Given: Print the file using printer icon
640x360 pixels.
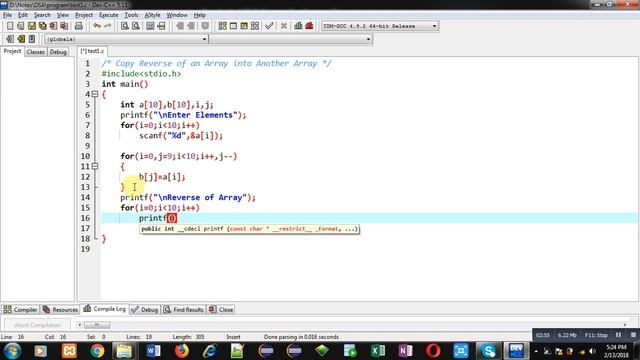Looking at the screenshot, I should point(79,26).
